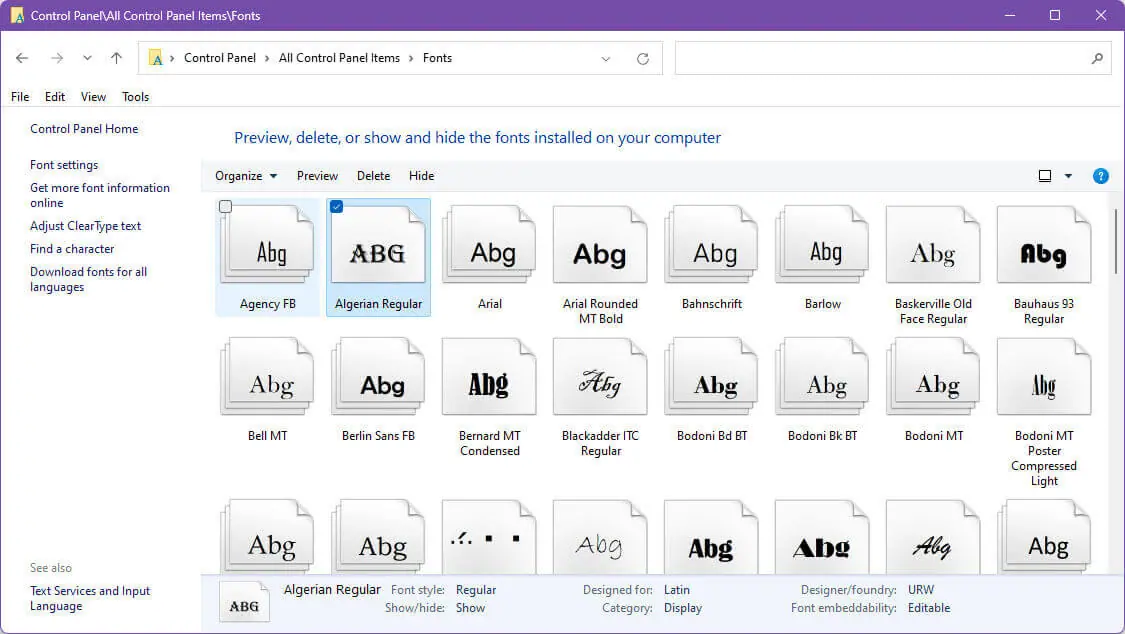Click the Fonts folder icon in address bar

click(156, 58)
